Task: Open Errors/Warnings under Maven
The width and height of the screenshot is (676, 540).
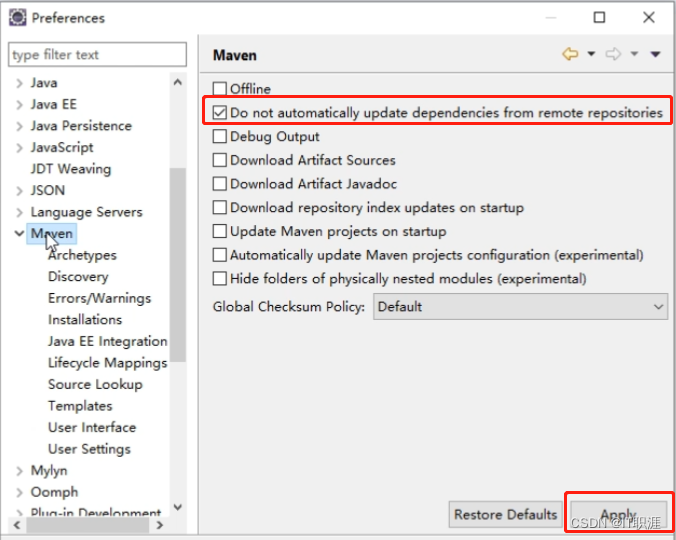Action: click(100, 298)
